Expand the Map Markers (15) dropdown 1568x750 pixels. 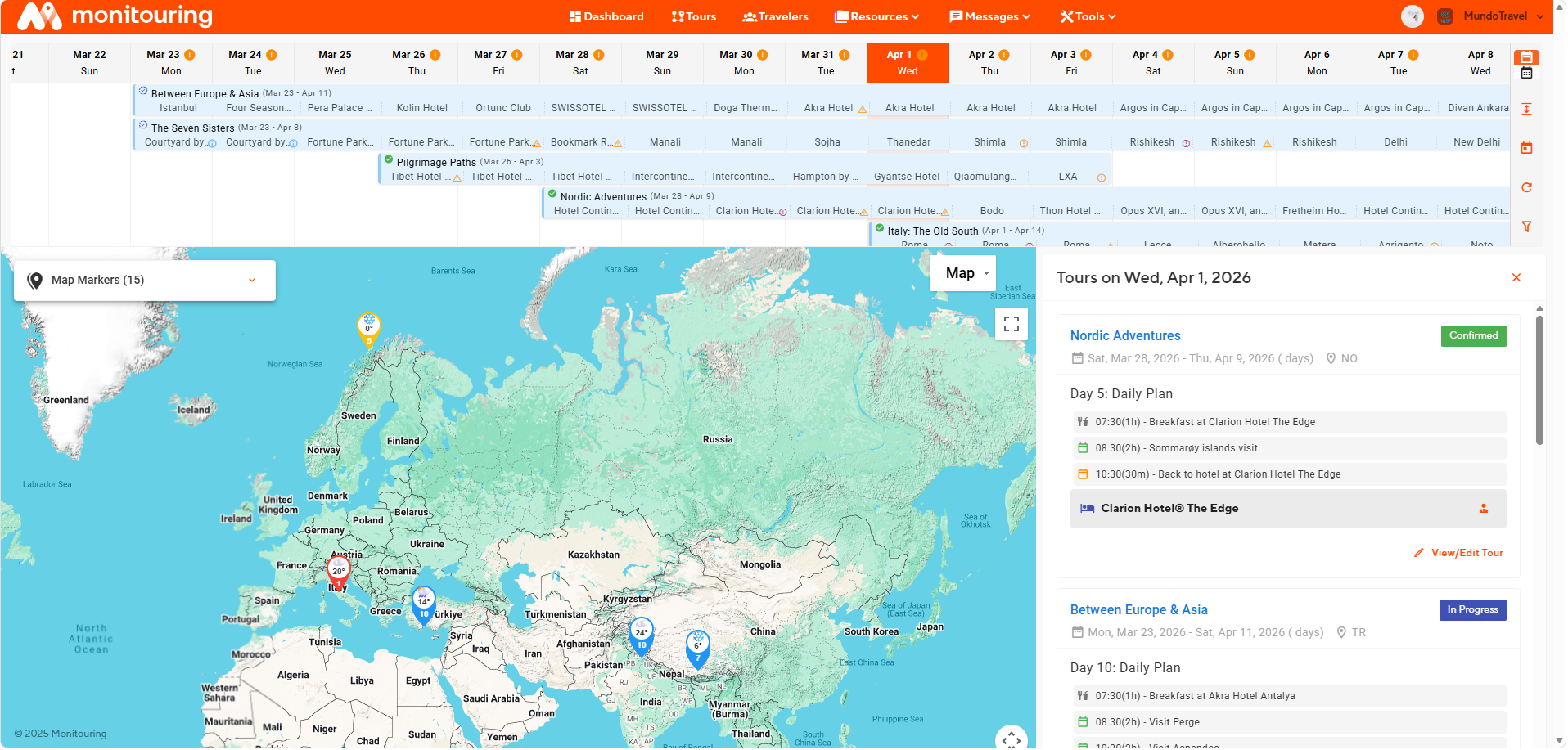coord(251,280)
